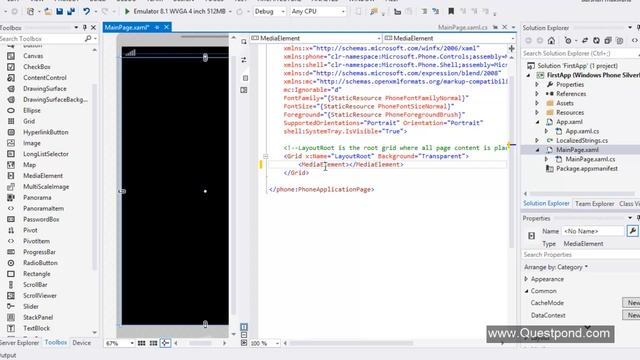The width and height of the screenshot is (640, 360).
Task: Click the Save toolbar icon
Action: point(60,11)
